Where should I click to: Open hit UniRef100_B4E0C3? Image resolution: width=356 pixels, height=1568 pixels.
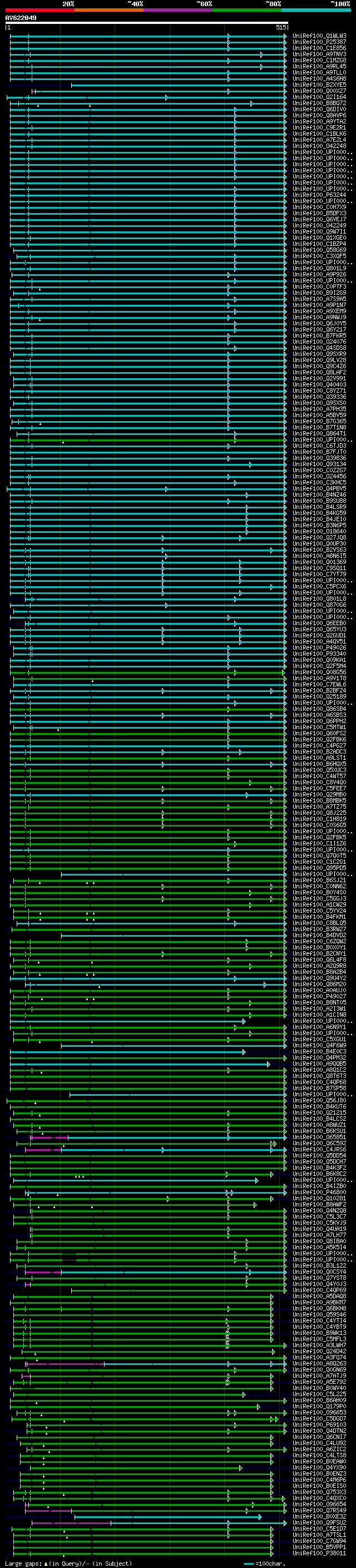point(319,1051)
